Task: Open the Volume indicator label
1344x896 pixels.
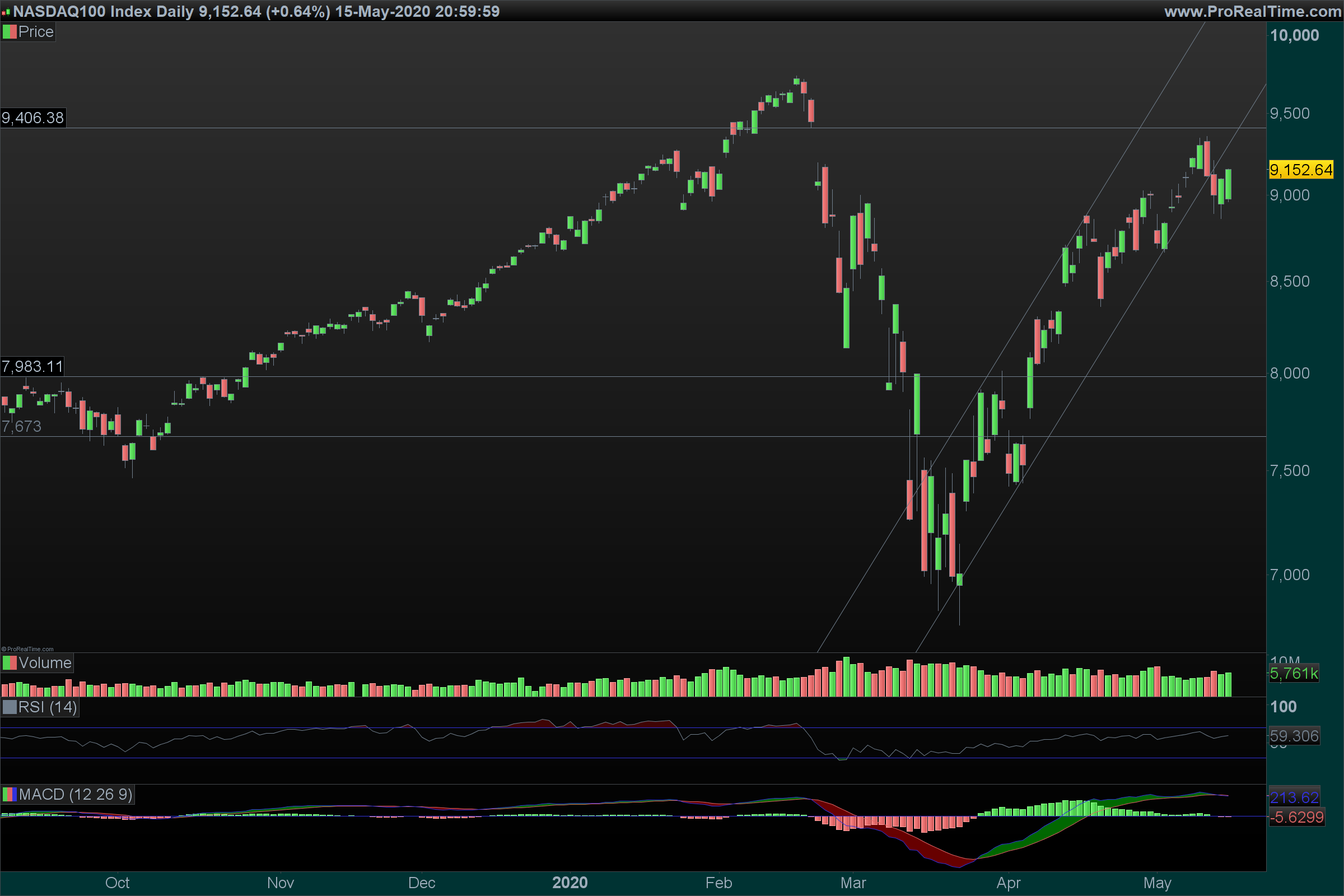Action: click(x=45, y=663)
